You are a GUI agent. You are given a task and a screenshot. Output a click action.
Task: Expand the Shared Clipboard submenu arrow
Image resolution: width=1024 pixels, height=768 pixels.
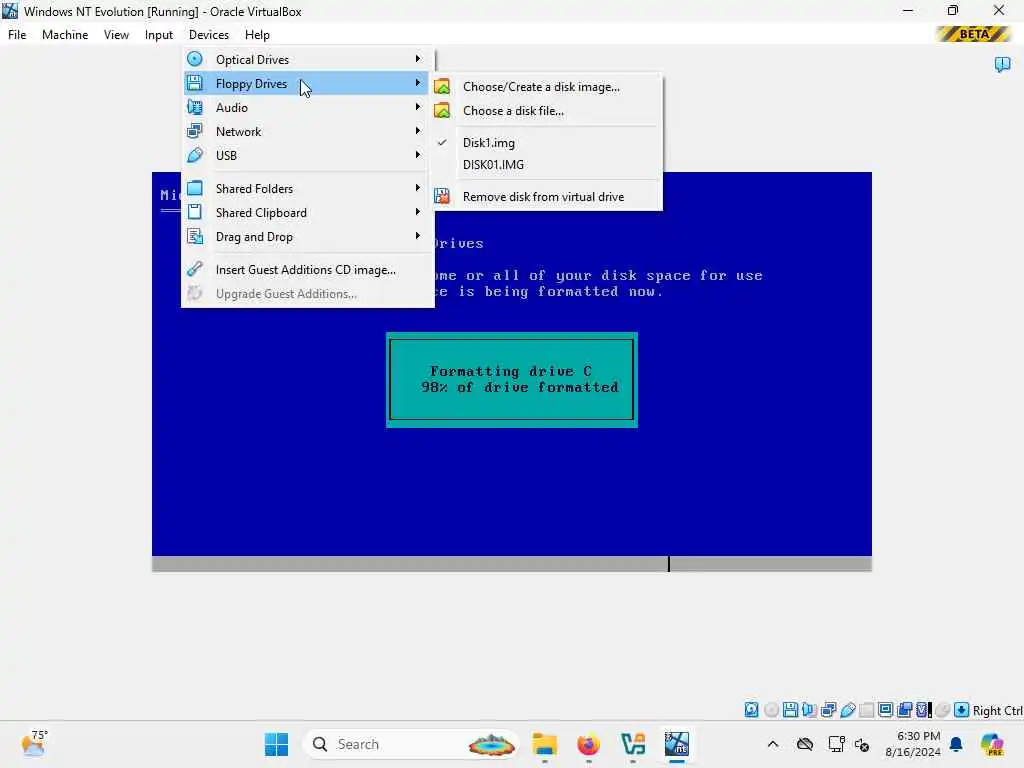(418, 212)
